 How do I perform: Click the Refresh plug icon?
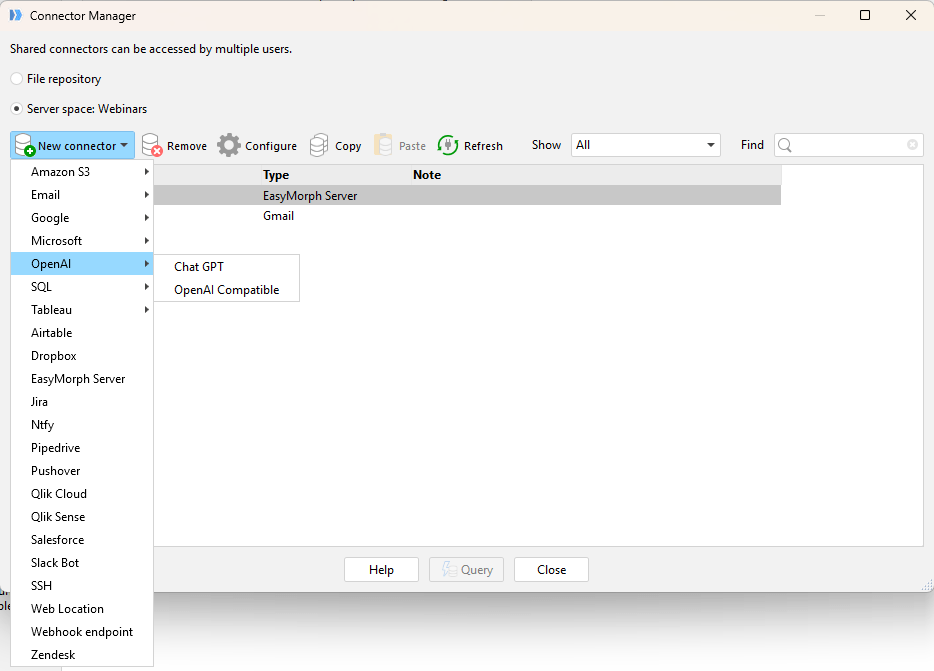[447, 145]
